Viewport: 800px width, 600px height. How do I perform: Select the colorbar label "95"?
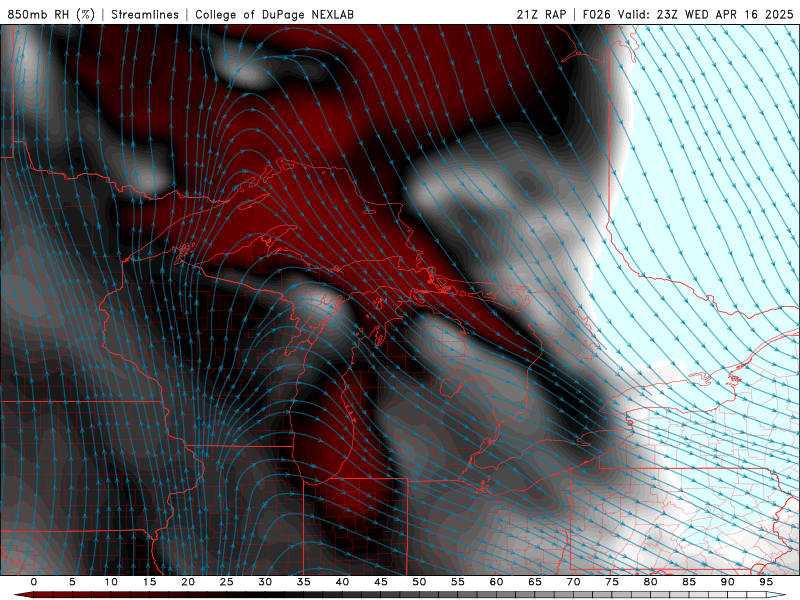[x=766, y=582]
